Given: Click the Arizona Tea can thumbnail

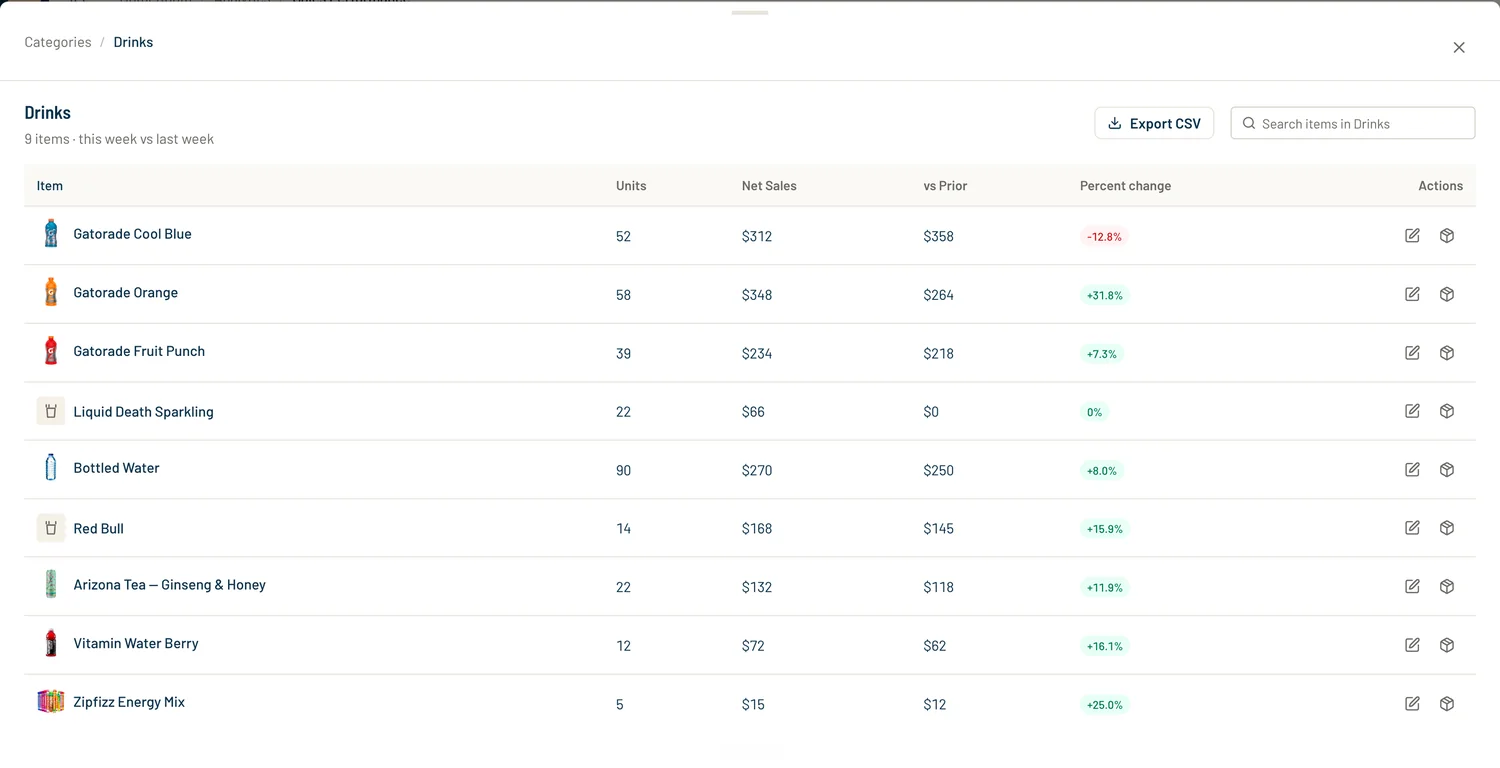Looking at the screenshot, I should [51, 585].
